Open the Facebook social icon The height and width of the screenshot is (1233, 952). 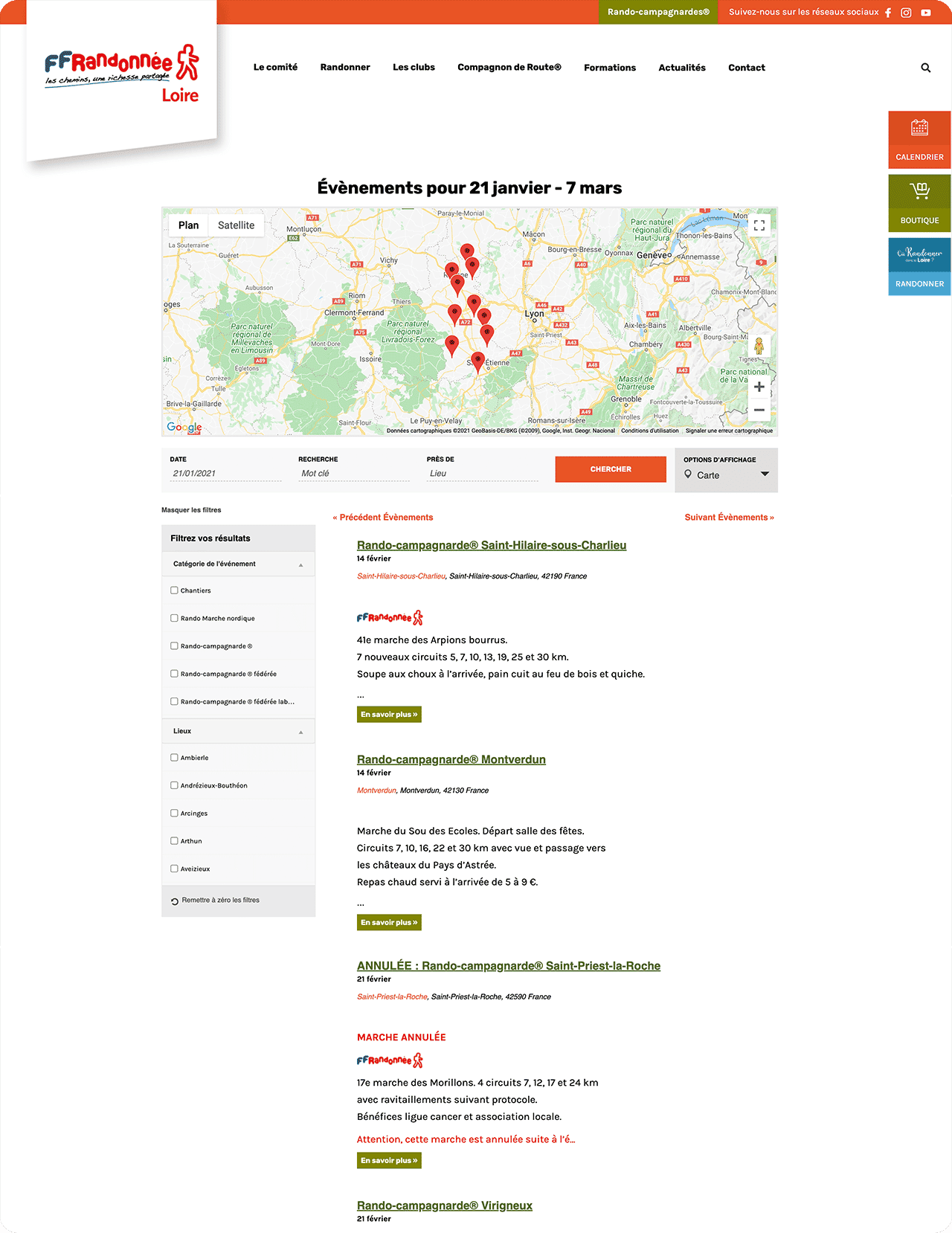point(887,13)
